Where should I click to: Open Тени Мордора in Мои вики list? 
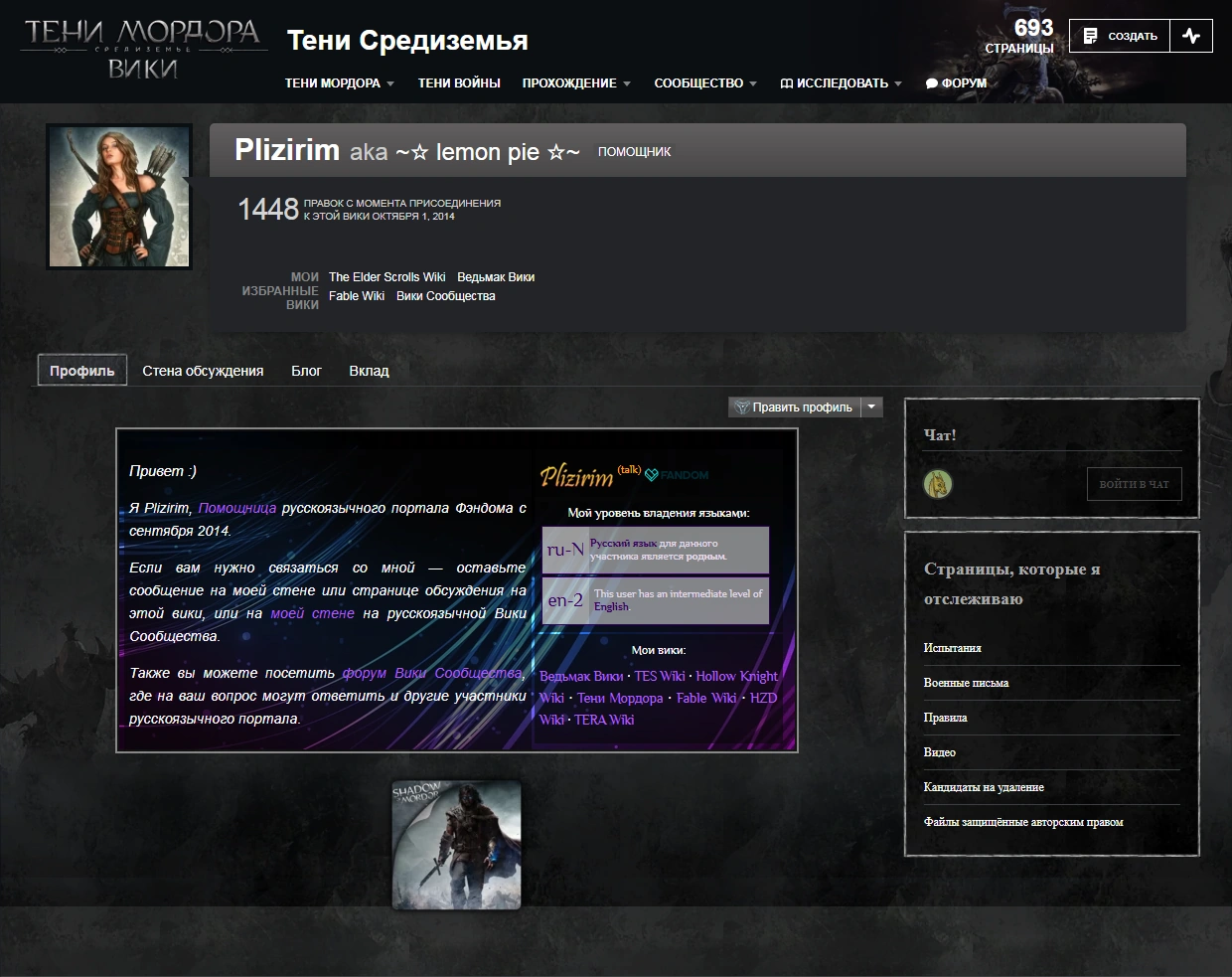pyautogui.click(x=620, y=698)
